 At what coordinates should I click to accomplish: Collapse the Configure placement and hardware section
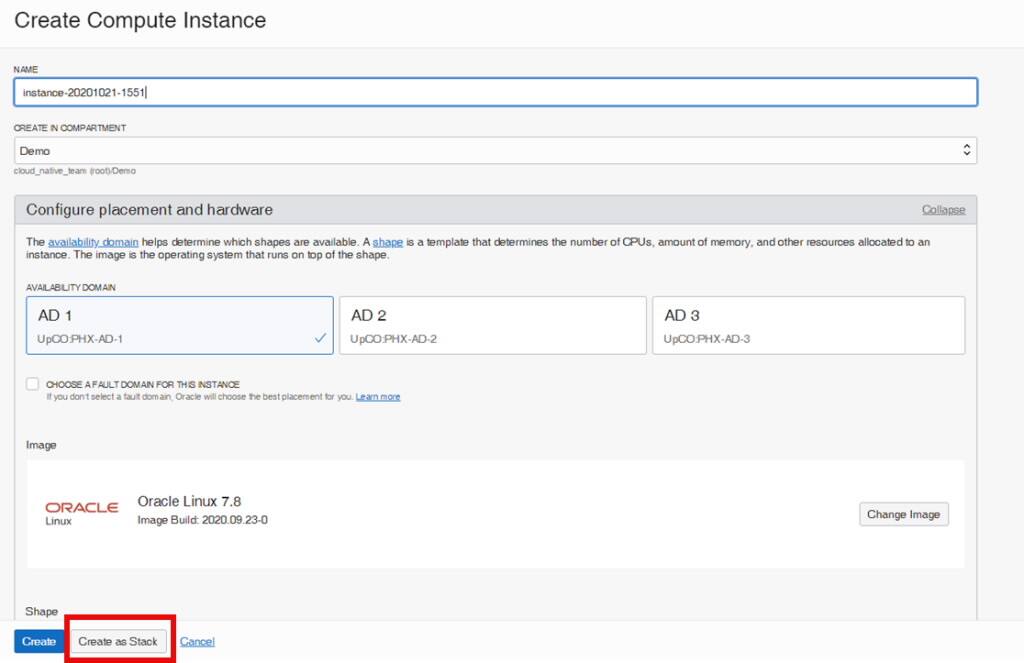click(943, 209)
